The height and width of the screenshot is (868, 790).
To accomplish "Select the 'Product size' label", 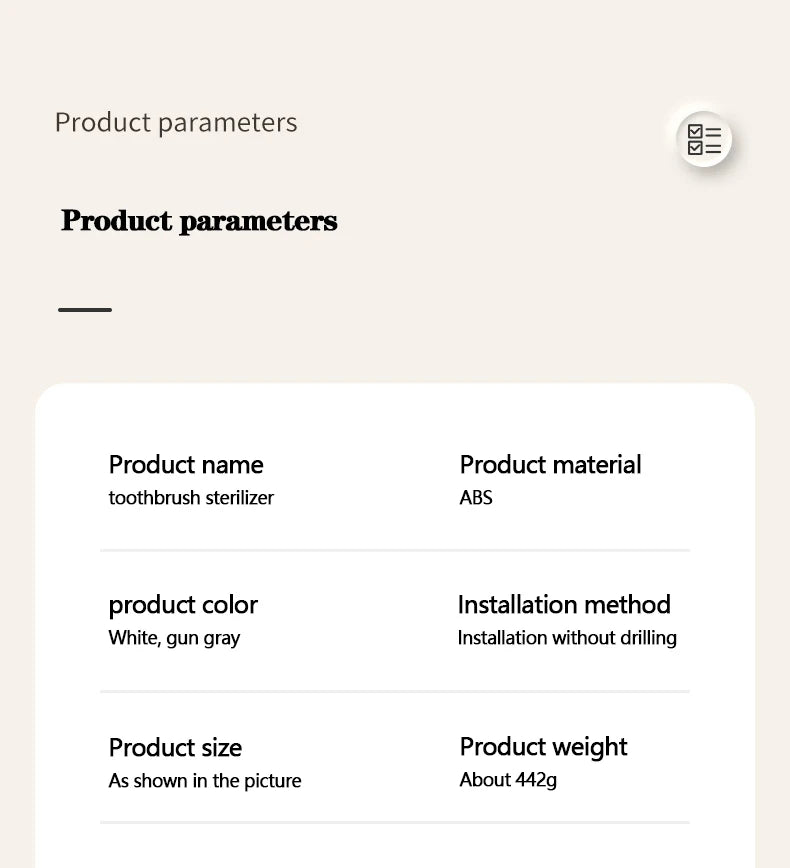I will [x=175, y=748].
